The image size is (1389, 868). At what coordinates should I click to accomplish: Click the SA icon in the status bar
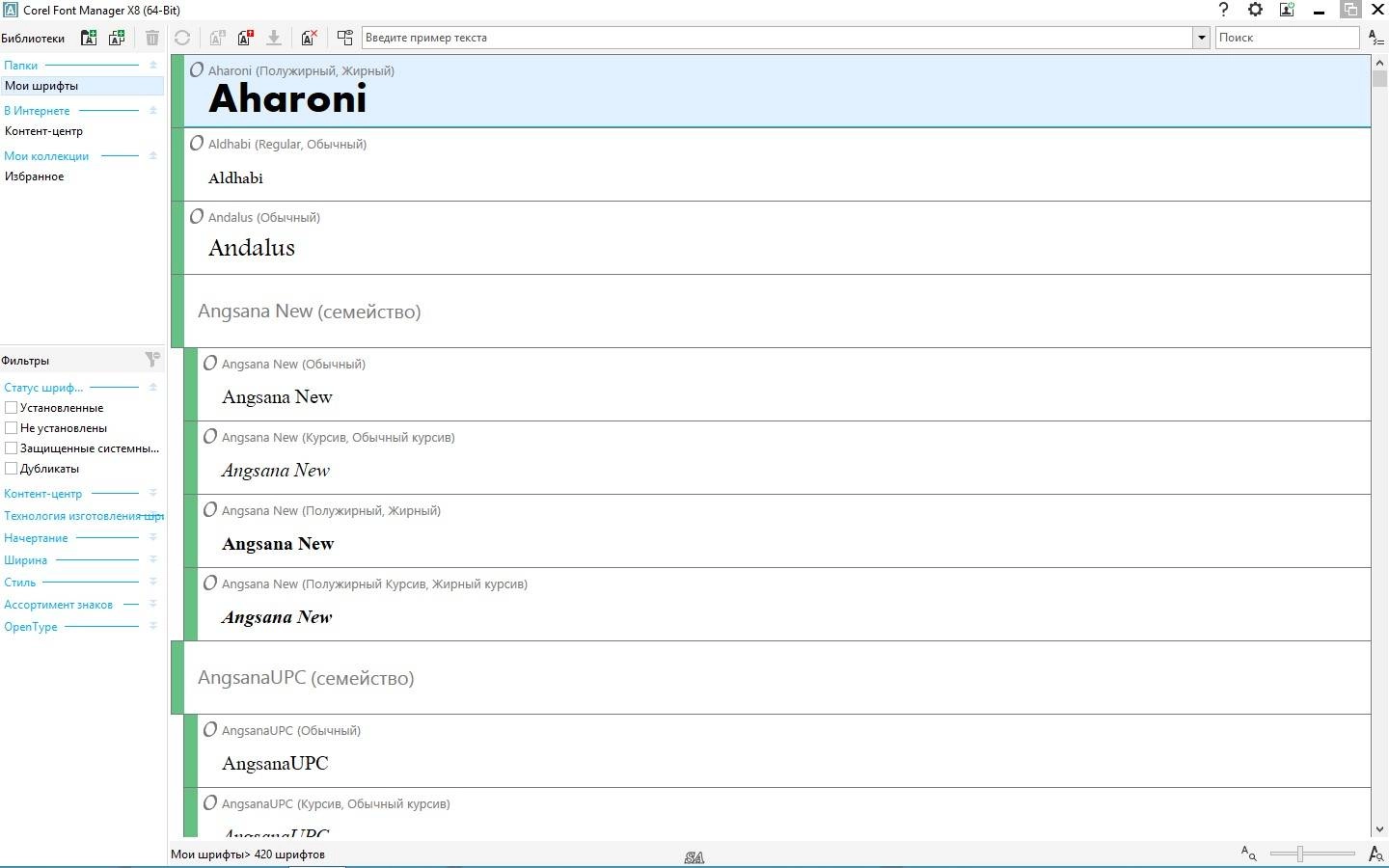coord(694,857)
